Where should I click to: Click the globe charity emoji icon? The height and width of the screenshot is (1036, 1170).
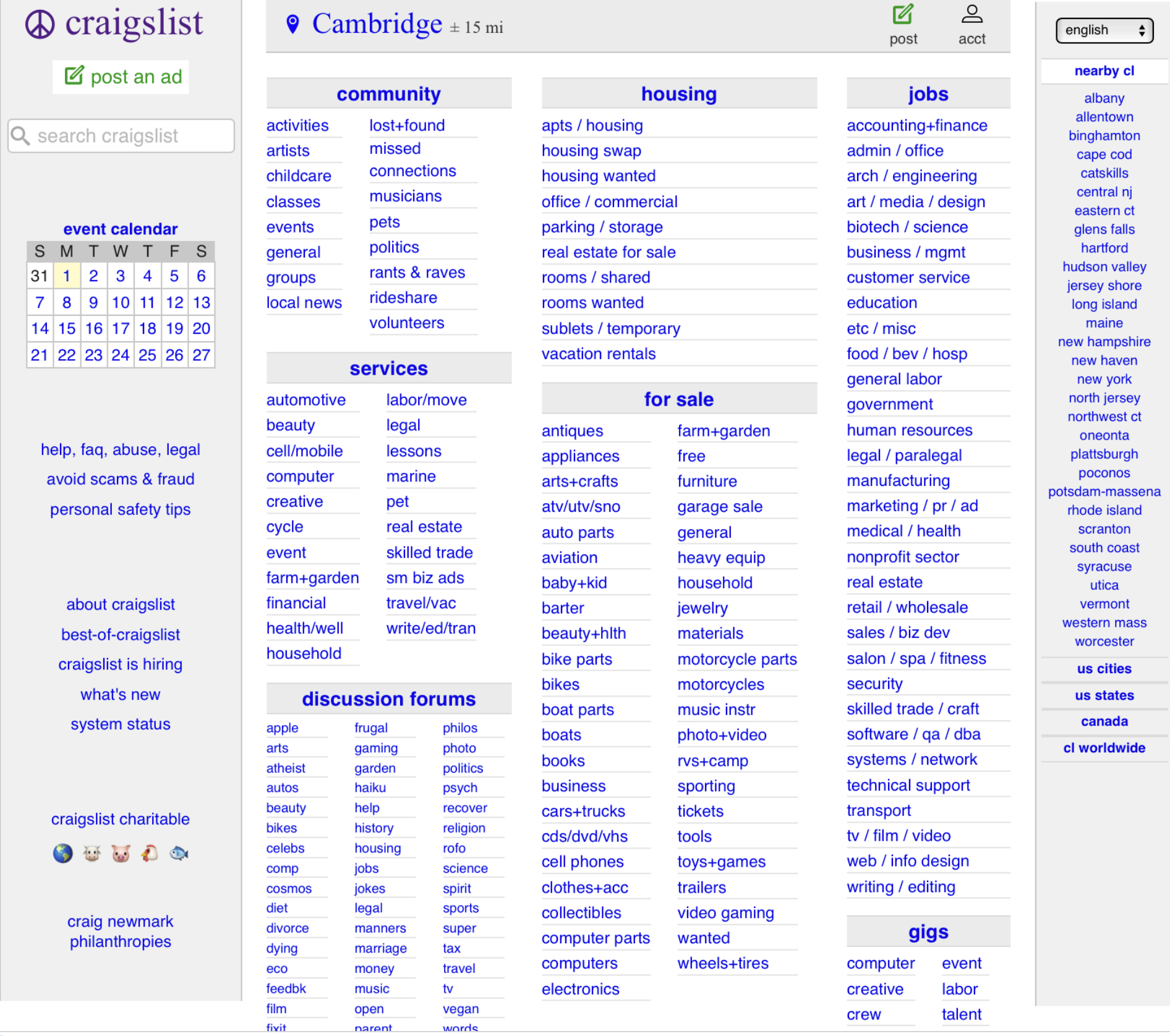coord(62,854)
